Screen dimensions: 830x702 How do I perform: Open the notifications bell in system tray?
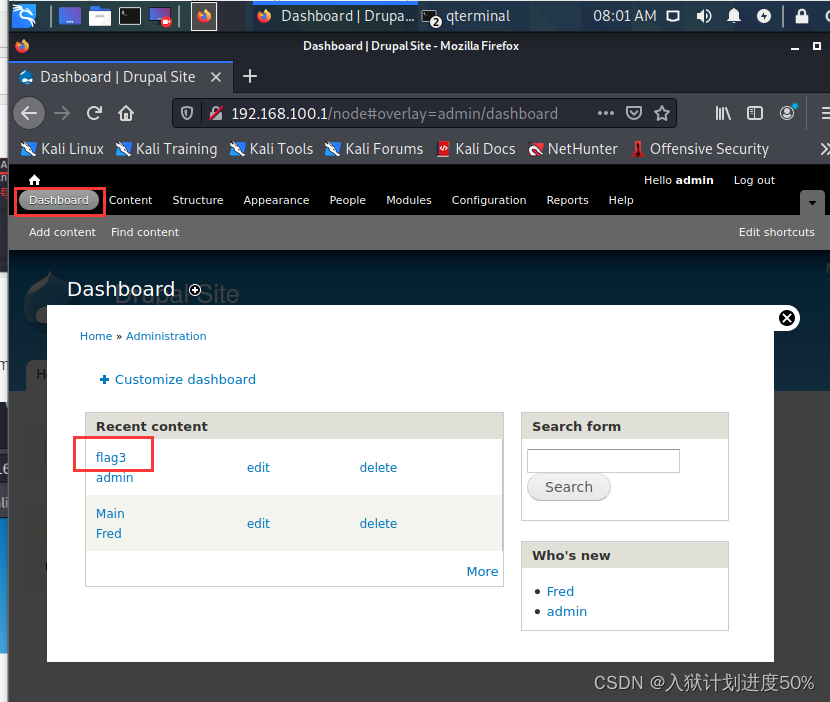(734, 16)
